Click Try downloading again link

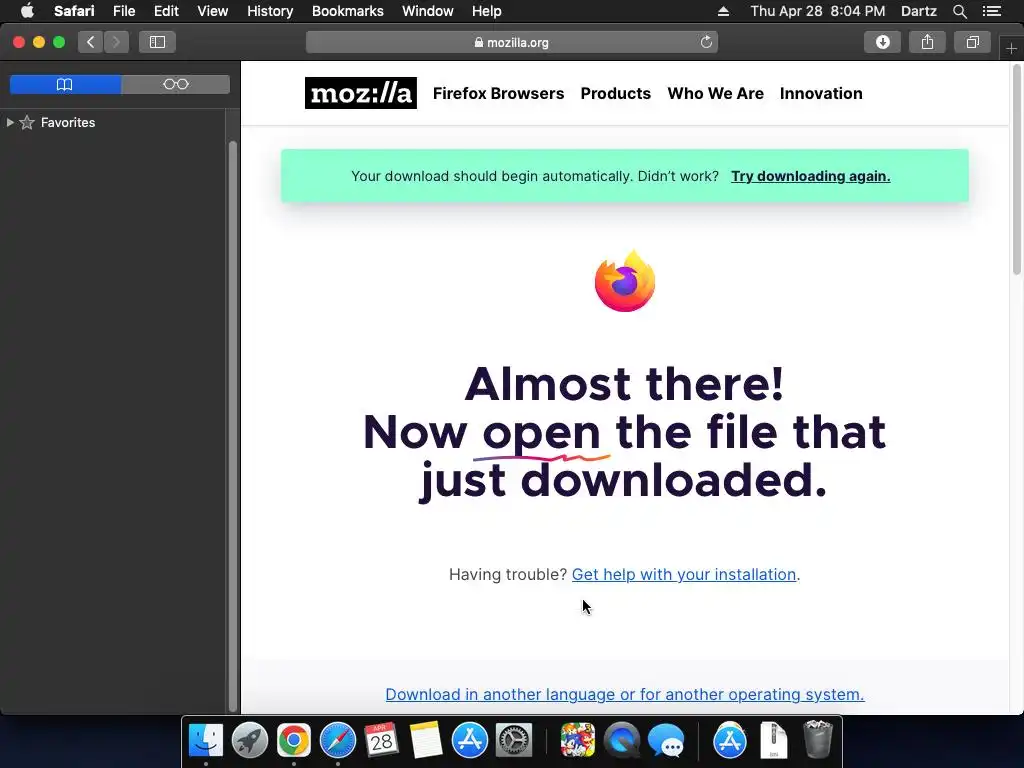point(810,176)
